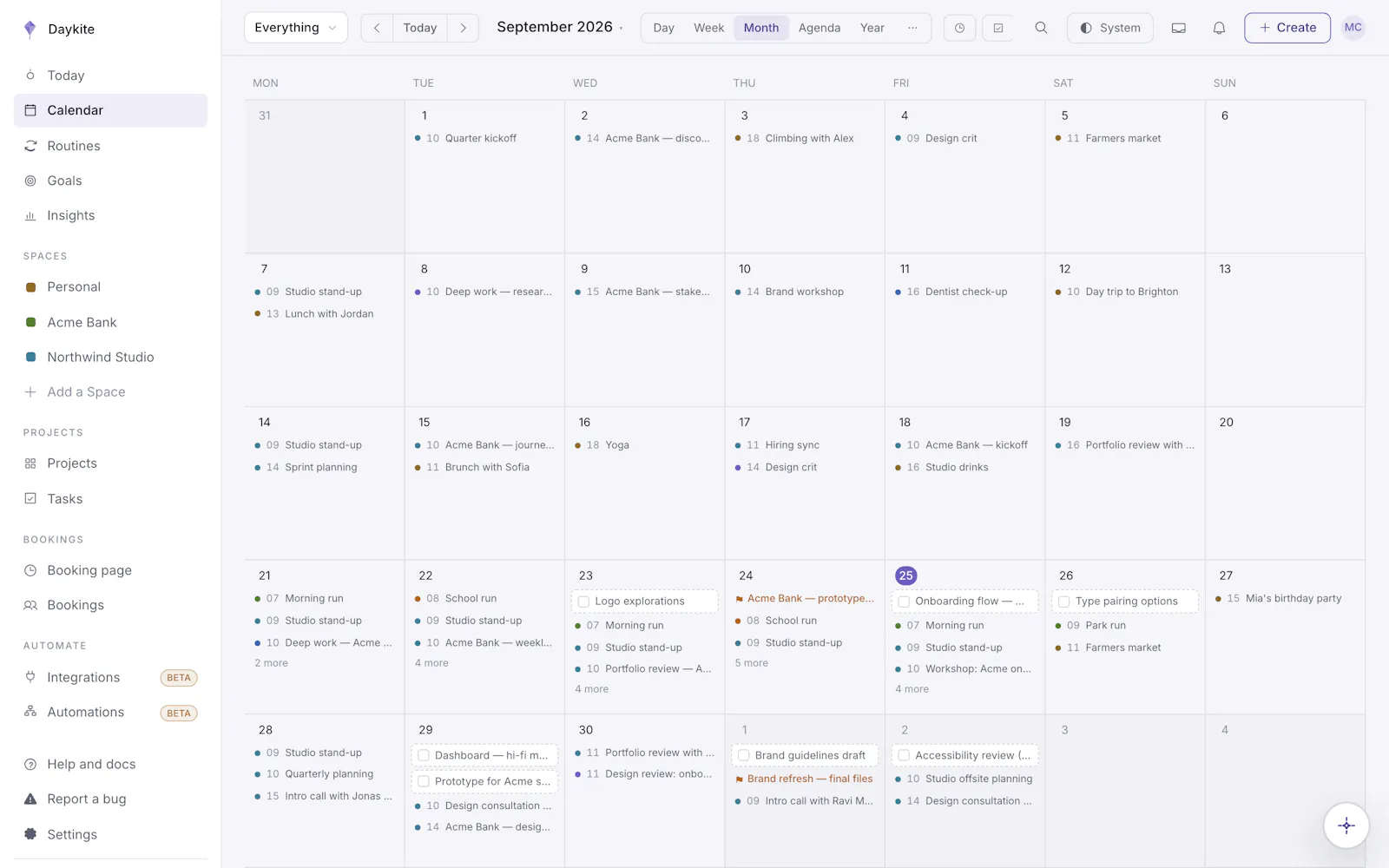
Task: Open the System theme selector
Action: coord(1110,28)
